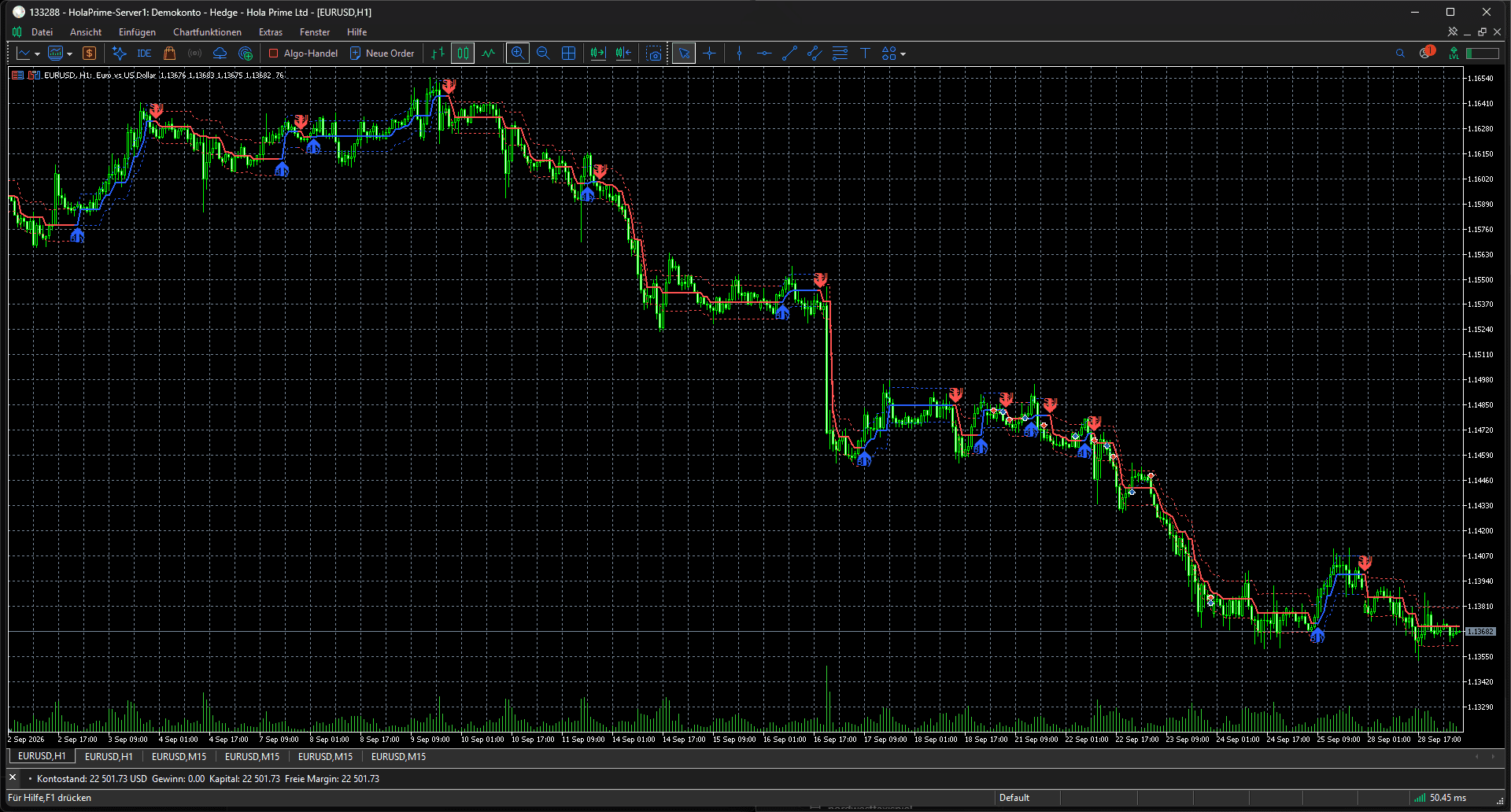Open the Hilfe menu
Image resolution: width=1511 pixels, height=812 pixels.
pos(357,32)
